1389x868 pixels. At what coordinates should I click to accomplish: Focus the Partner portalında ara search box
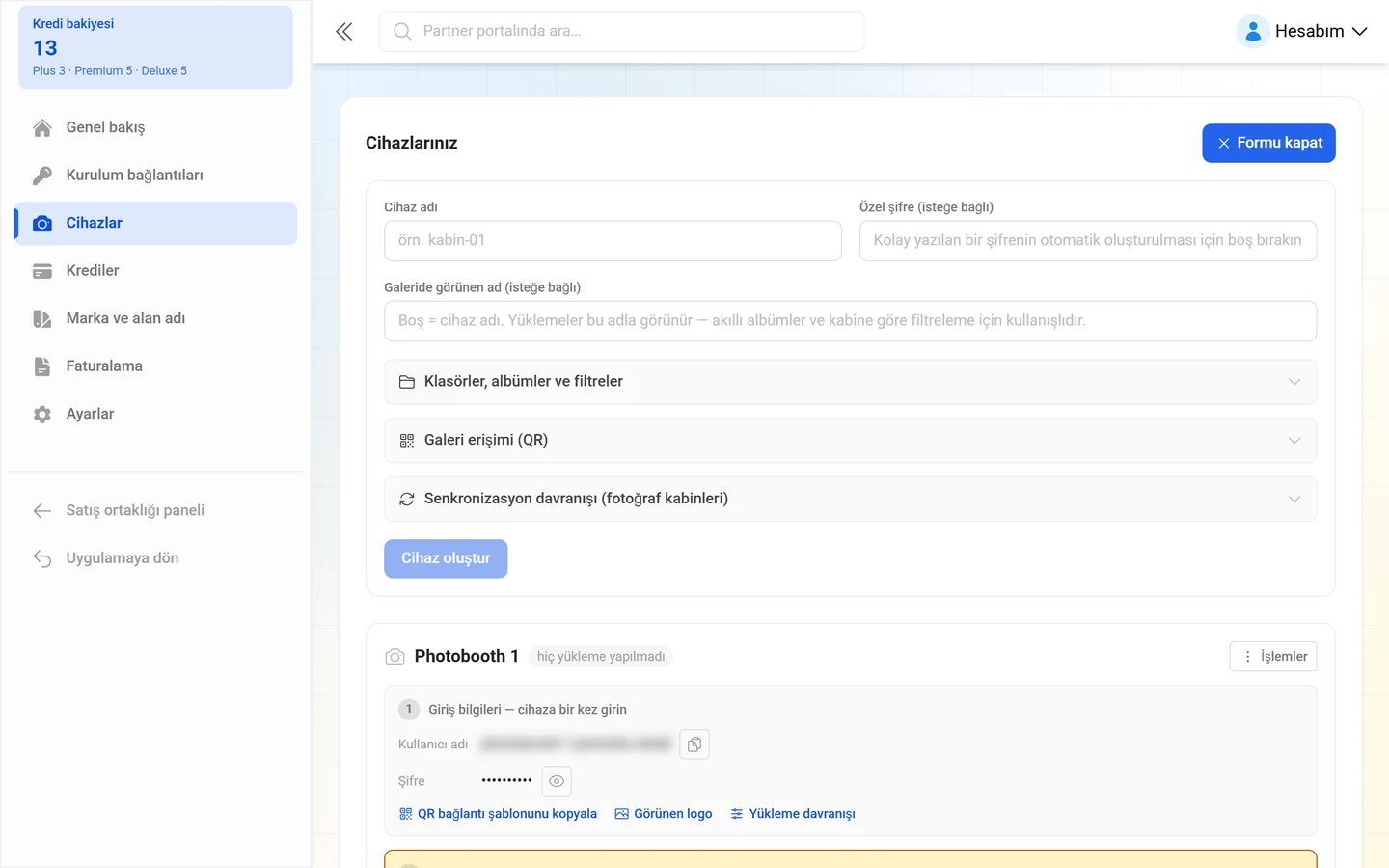(621, 32)
